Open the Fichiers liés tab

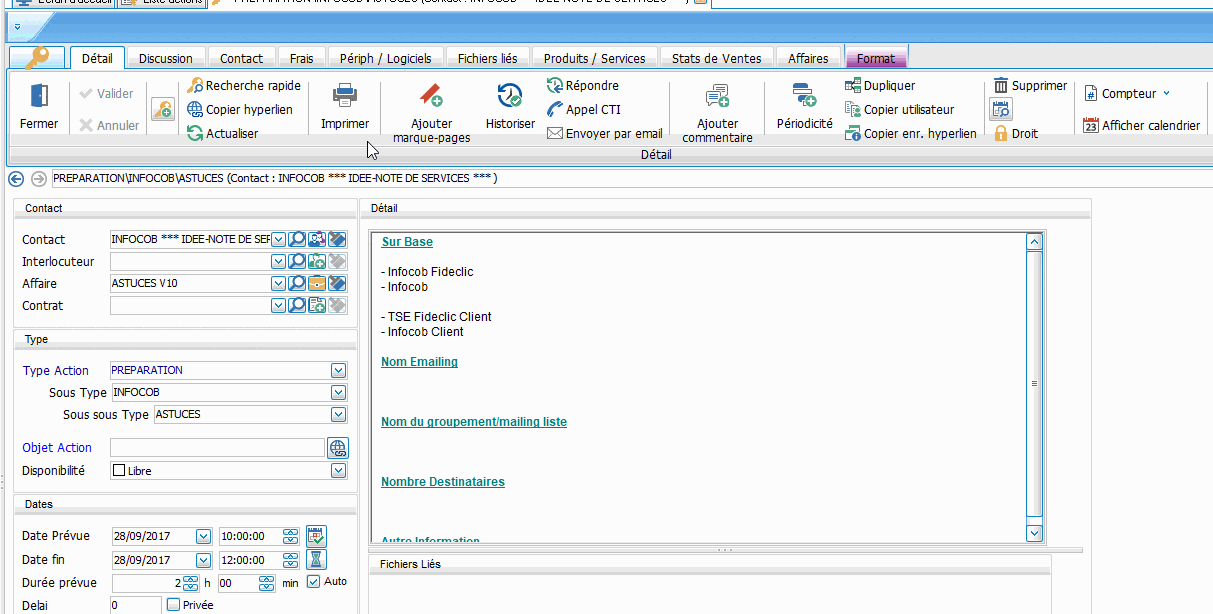pyautogui.click(x=487, y=59)
